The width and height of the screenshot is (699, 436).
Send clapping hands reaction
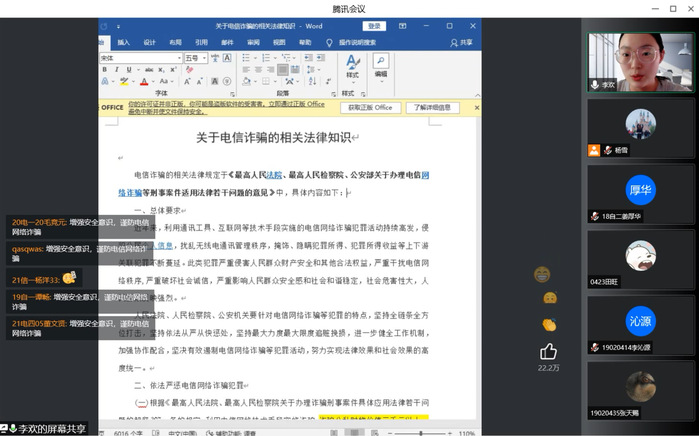pos(549,325)
